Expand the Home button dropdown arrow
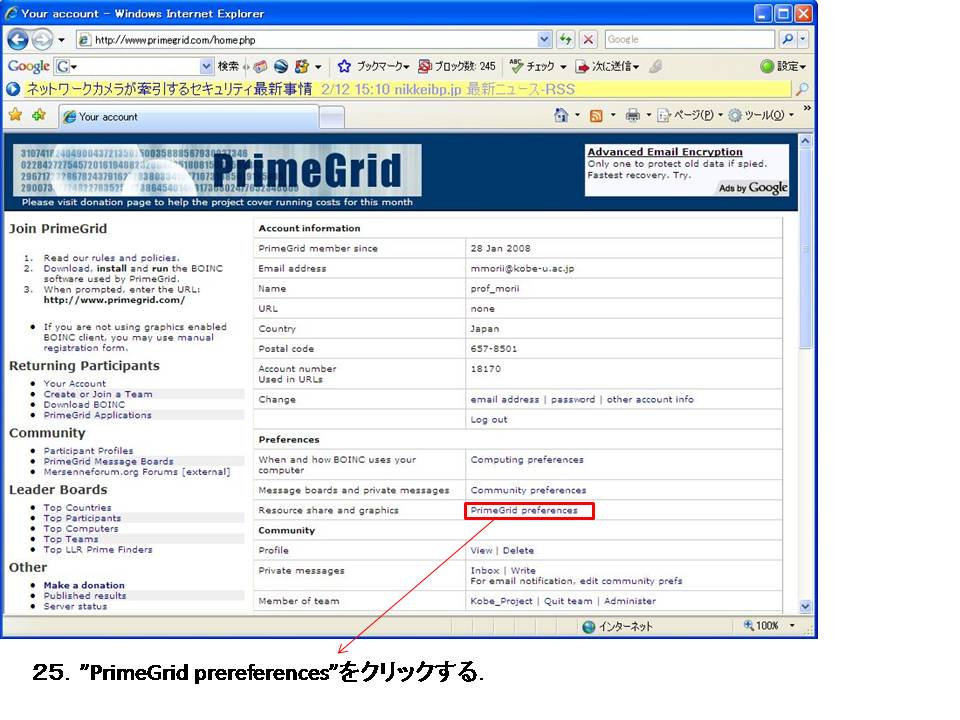960x720 pixels. click(x=577, y=115)
